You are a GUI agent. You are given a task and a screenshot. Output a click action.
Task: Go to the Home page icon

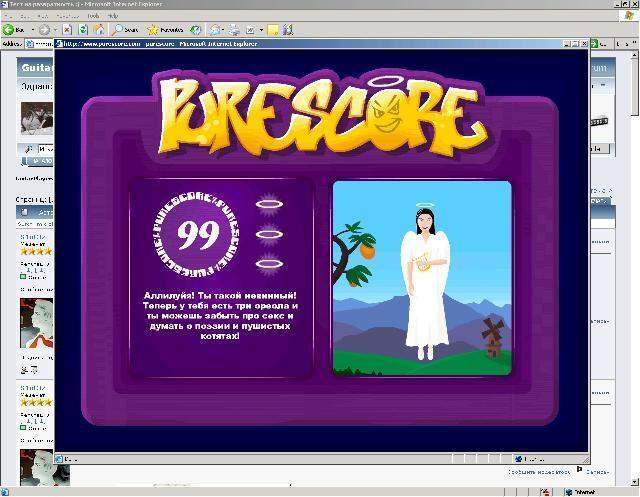tap(99, 30)
